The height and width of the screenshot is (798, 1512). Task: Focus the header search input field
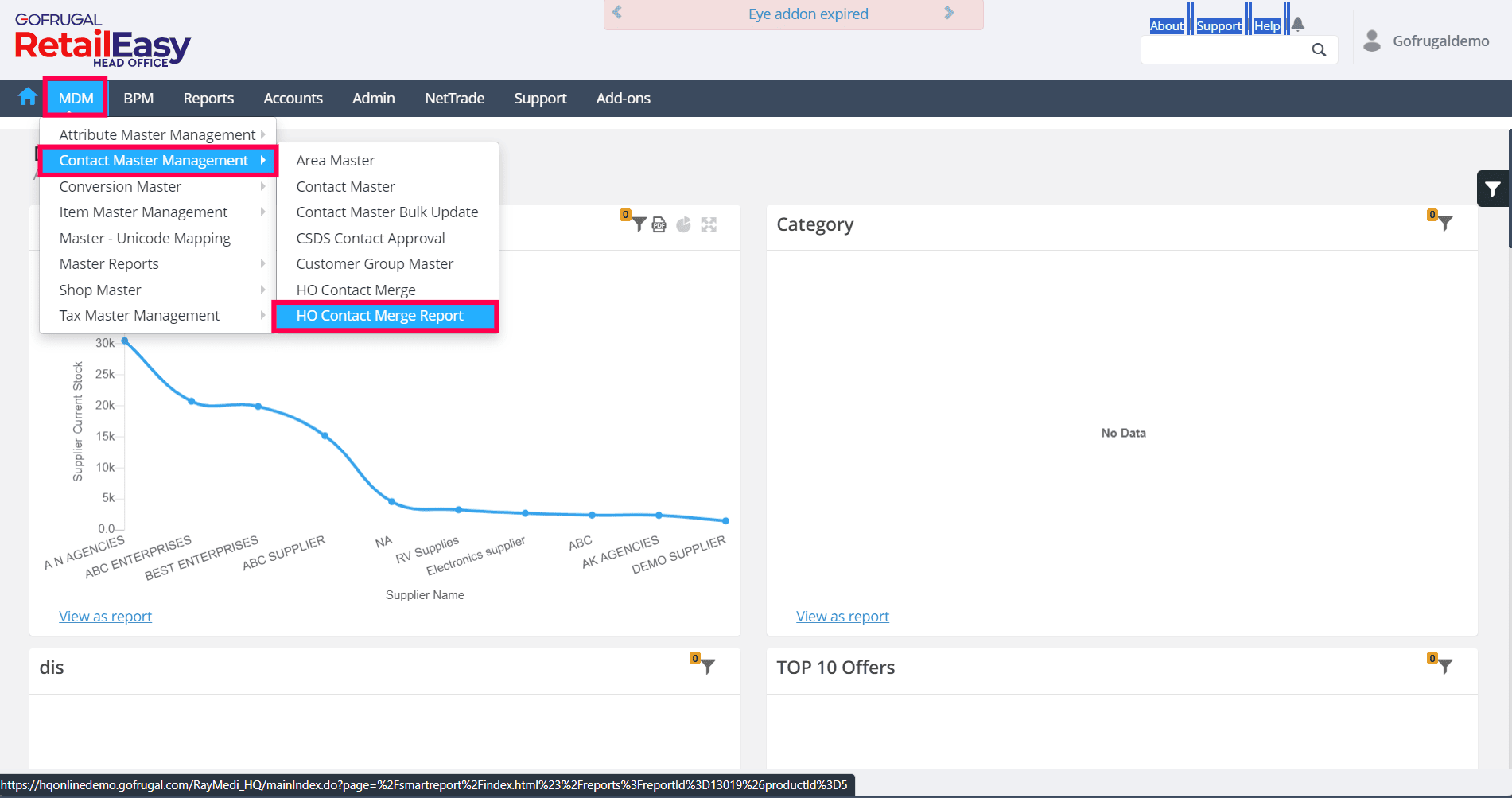pyautogui.click(x=1225, y=49)
